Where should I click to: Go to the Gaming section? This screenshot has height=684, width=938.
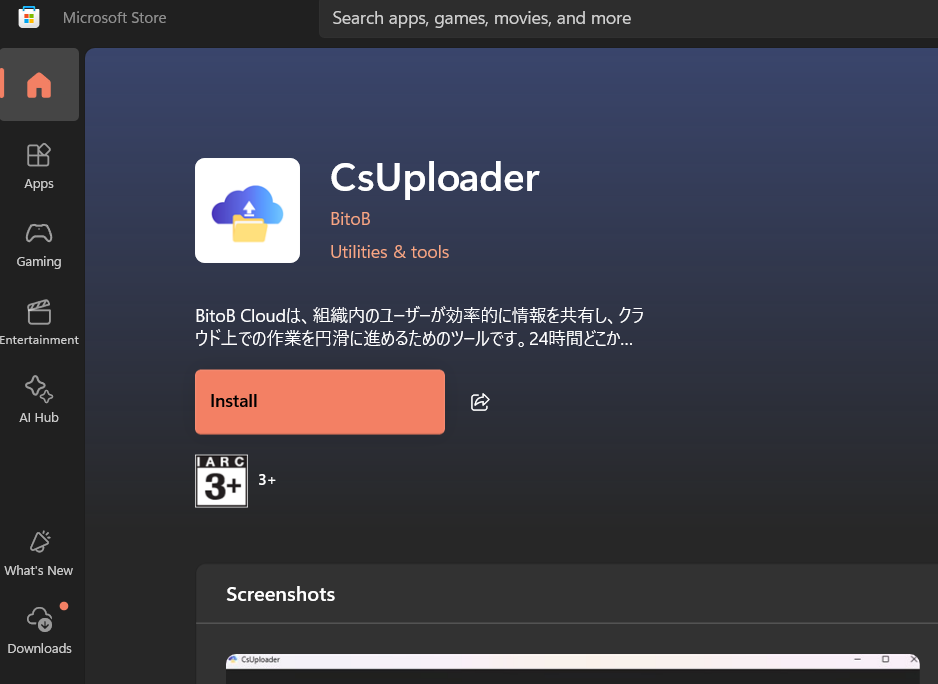(39, 245)
